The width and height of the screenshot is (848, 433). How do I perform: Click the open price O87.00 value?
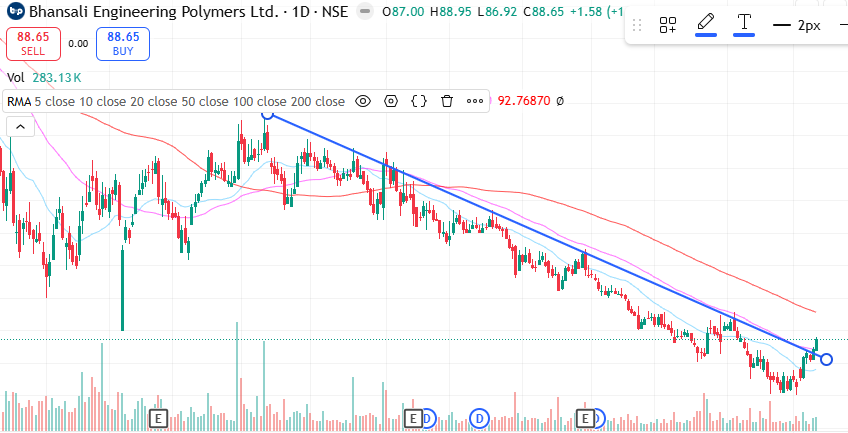click(403, 11)
